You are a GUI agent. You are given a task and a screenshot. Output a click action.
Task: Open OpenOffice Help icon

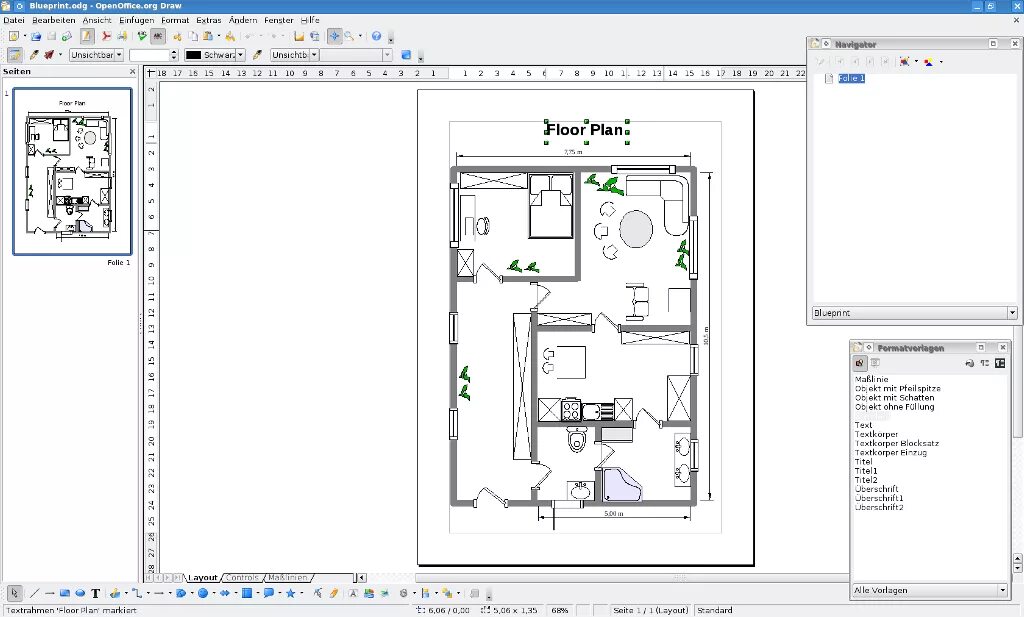tap(376, 37)
